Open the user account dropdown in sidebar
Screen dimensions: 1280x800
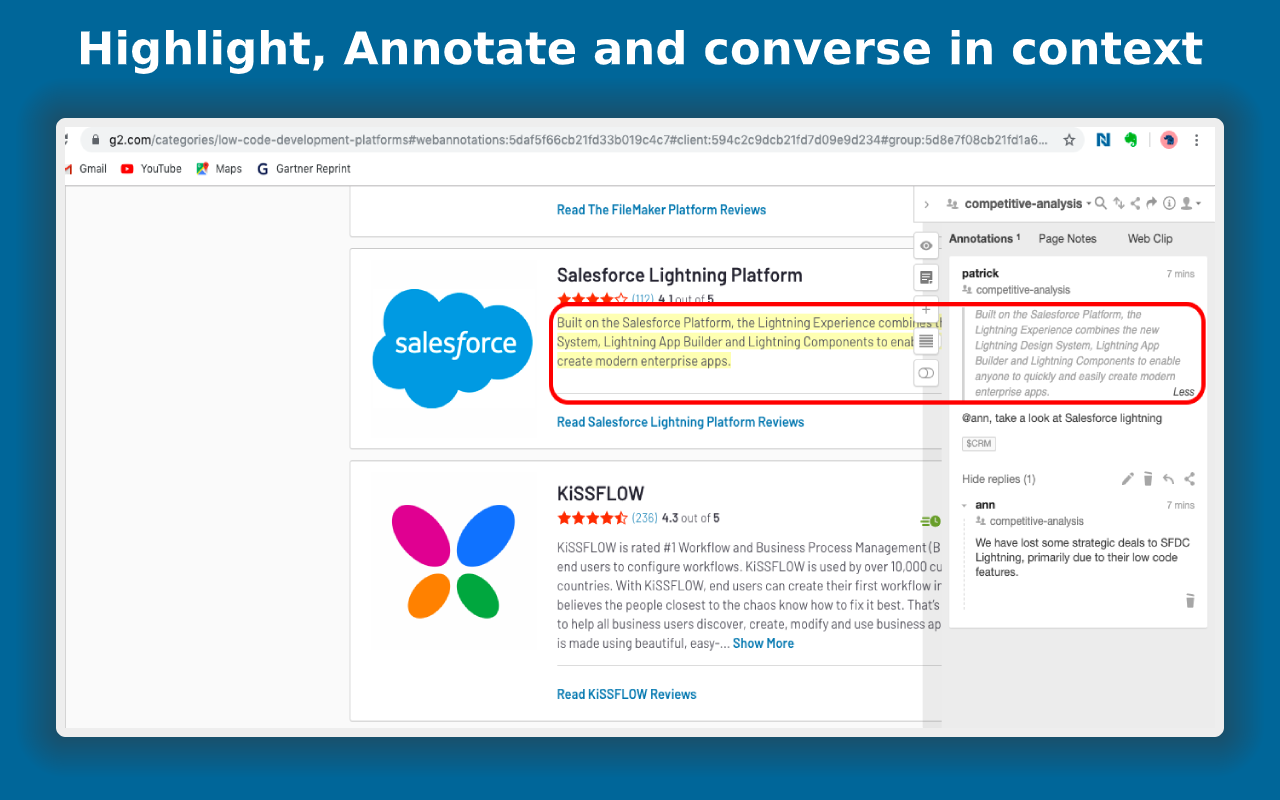tap(1188, 203)
